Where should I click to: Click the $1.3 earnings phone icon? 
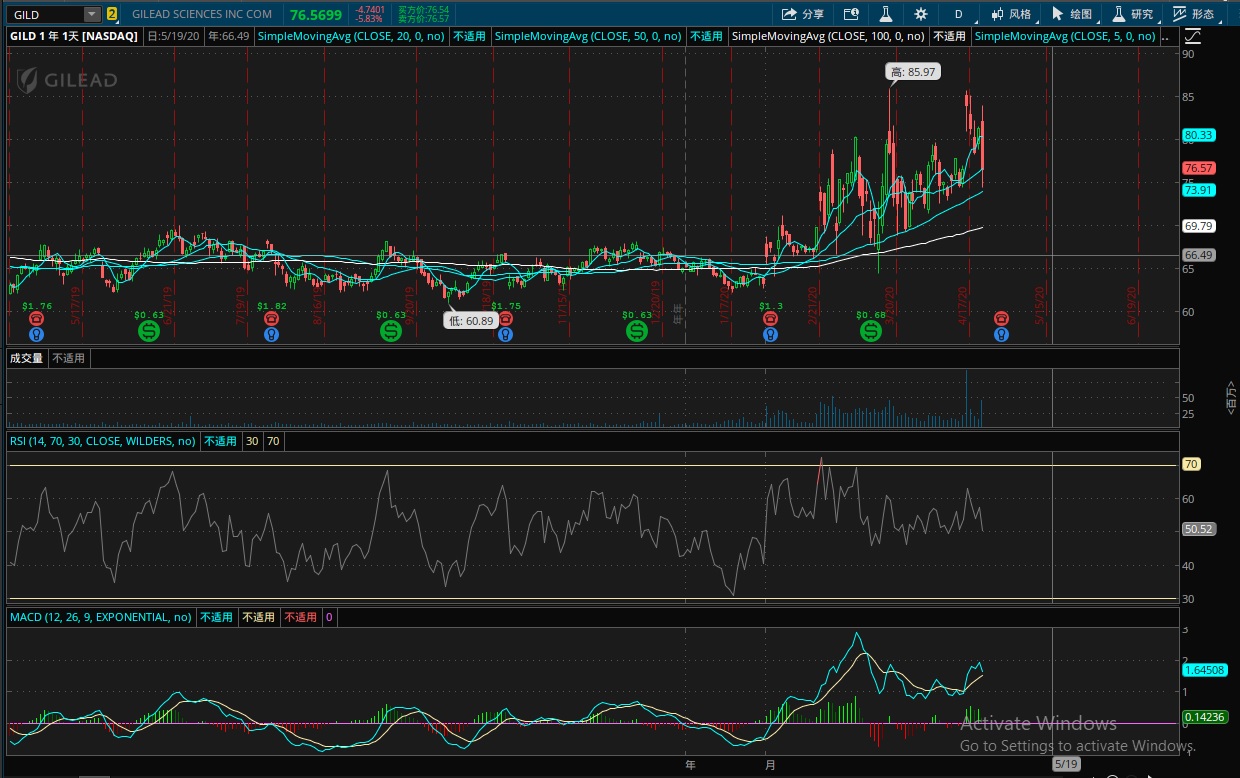770,319
